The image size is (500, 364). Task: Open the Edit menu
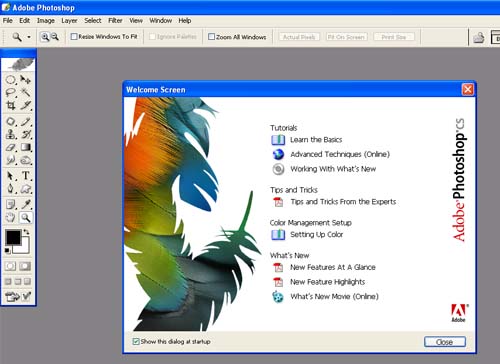(24, 21)
